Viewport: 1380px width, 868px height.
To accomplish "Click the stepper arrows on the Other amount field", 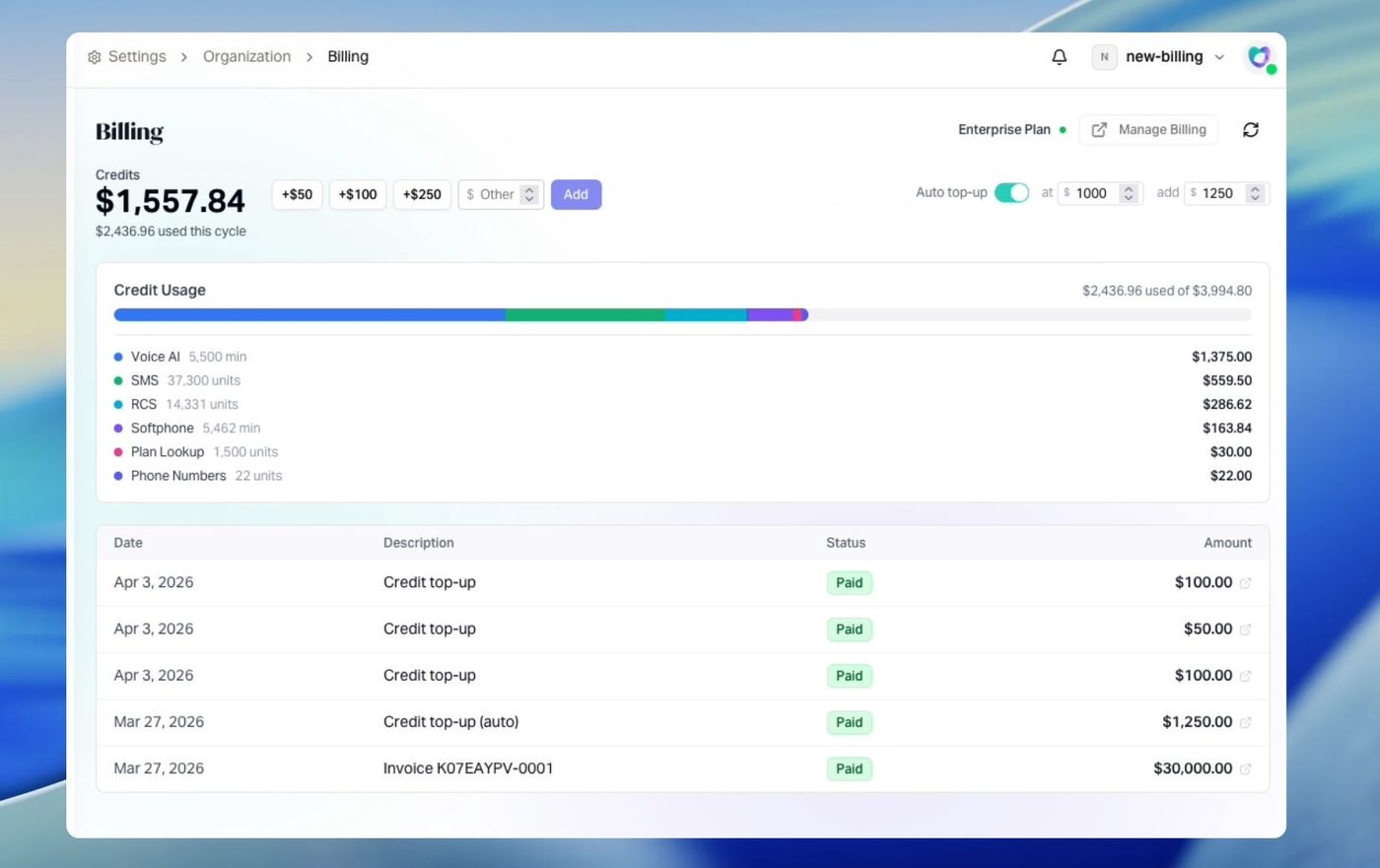I will click(x=529, y=194).
